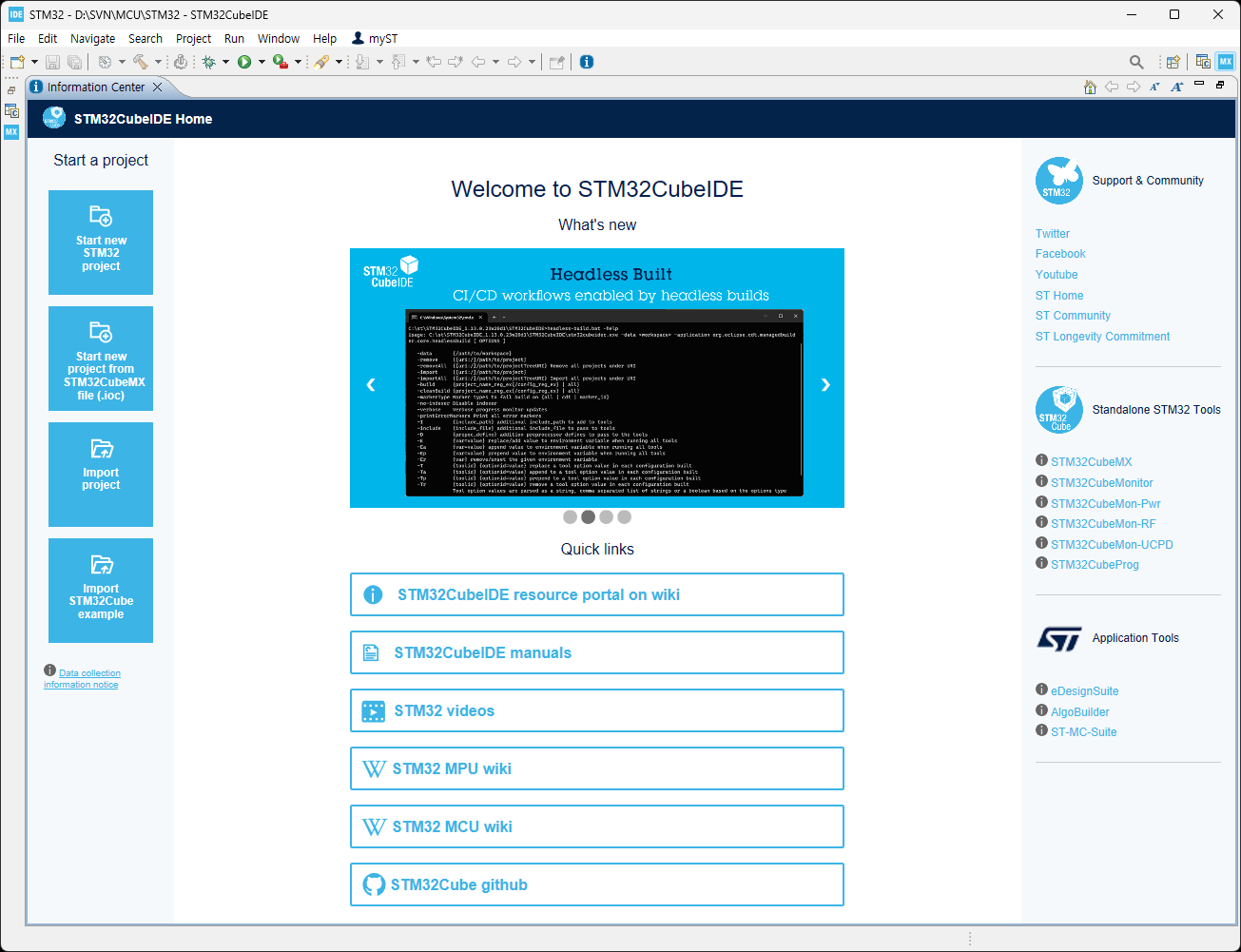This screenshot has width=1241, height=952.
Task: Expand the Debug dropdown arrow
Action: (x=225, y=62)
